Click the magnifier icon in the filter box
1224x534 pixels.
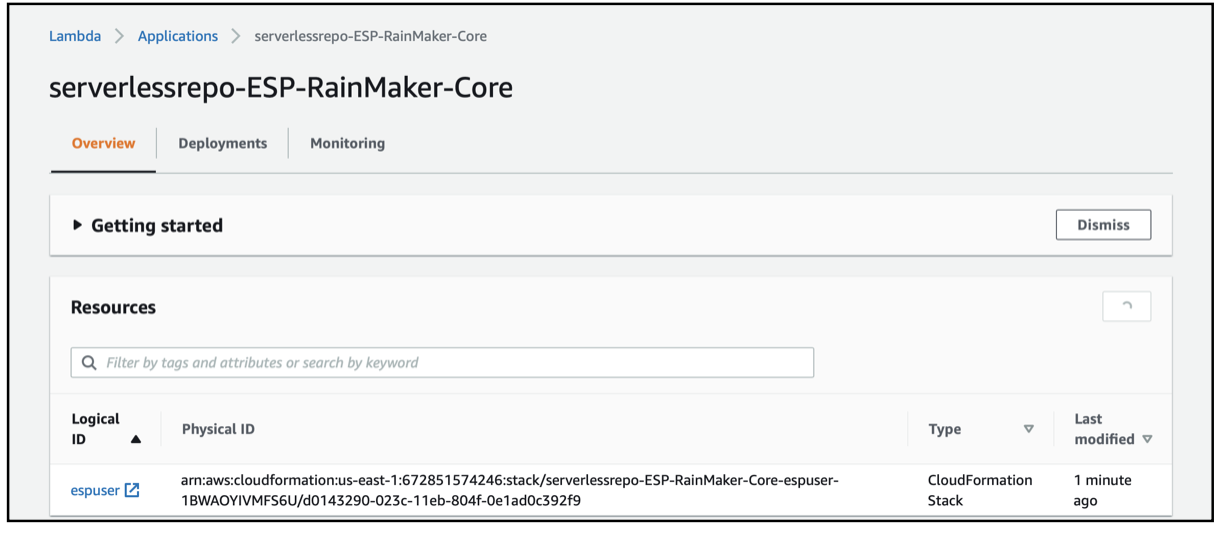pos(89,363)
